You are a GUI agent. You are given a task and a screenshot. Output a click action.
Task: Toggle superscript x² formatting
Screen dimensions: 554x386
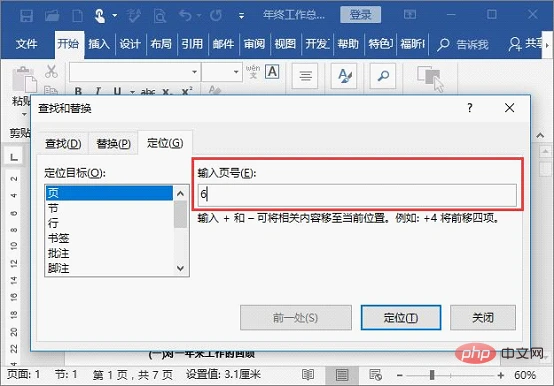coord(187,91)
